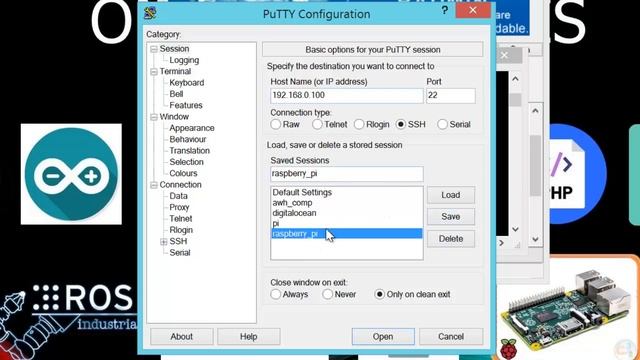Open the Behaviour settings category
Screen dimensions: 640x360
click(x=188, y=139)
